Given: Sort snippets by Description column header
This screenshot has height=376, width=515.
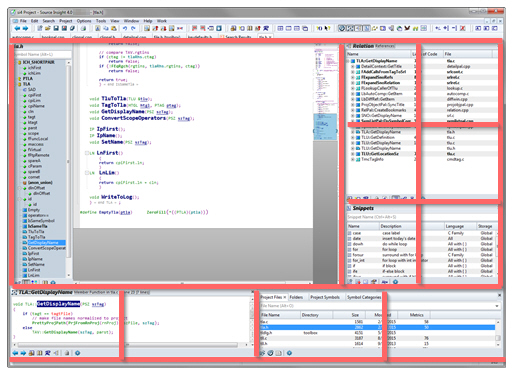Looking at the screenshot, I should [411, 226].
